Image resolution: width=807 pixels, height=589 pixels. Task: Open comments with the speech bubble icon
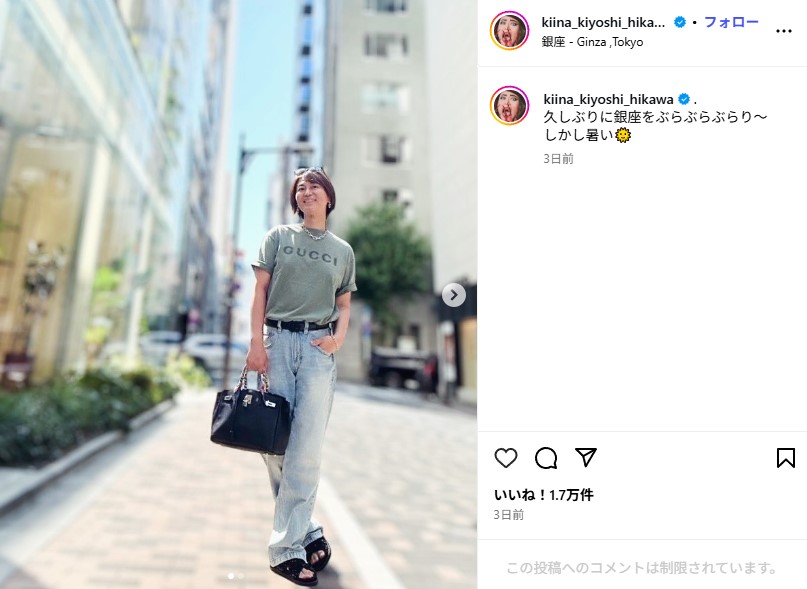[546, 458]
